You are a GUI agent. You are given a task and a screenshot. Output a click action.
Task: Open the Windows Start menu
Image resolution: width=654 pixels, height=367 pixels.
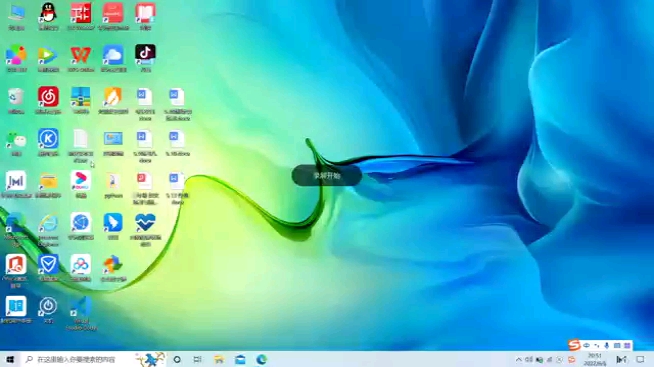pyautogui.click(x=10, y=359)
